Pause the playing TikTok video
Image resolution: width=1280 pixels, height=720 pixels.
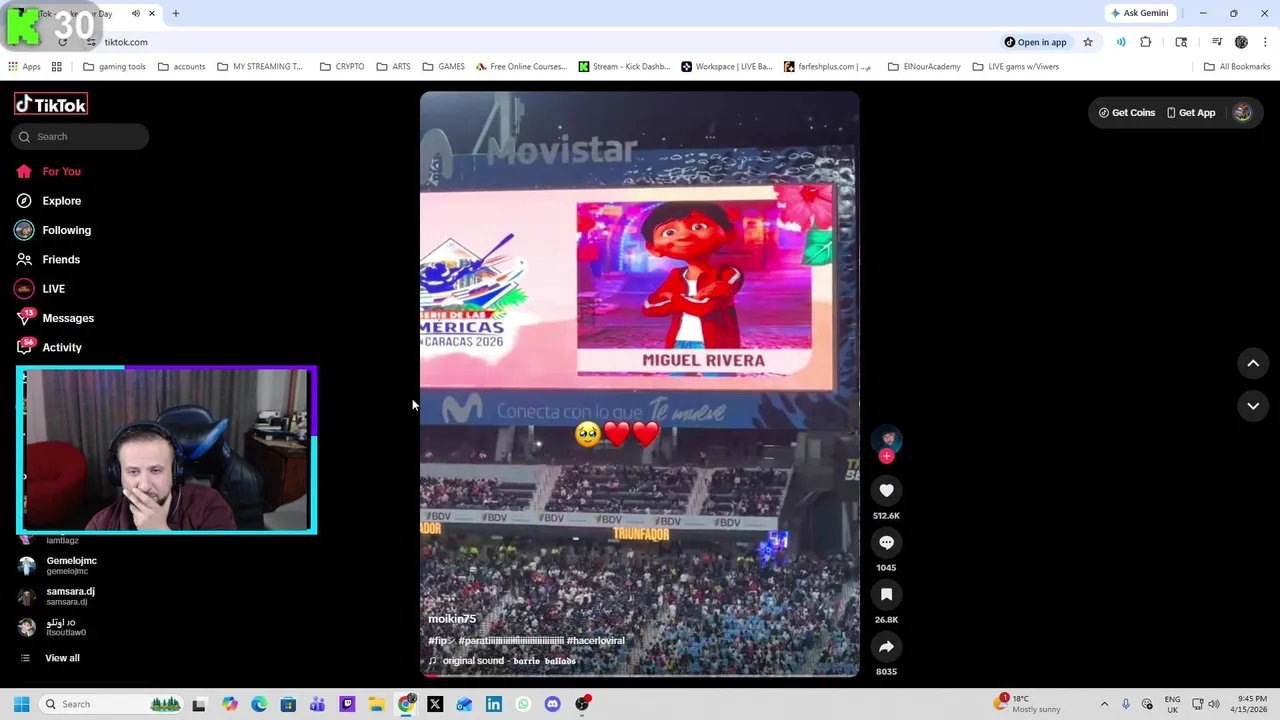click(x=640, y=385)
